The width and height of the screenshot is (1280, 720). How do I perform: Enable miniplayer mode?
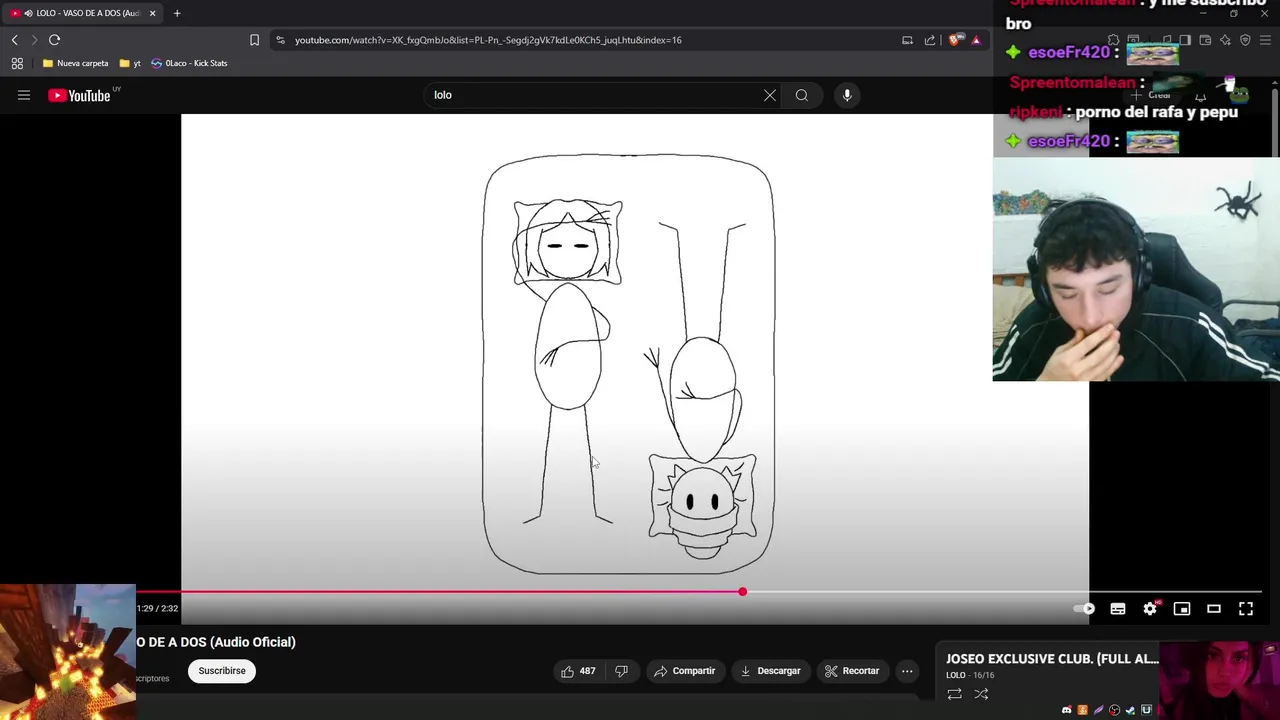click(1182, 608)
